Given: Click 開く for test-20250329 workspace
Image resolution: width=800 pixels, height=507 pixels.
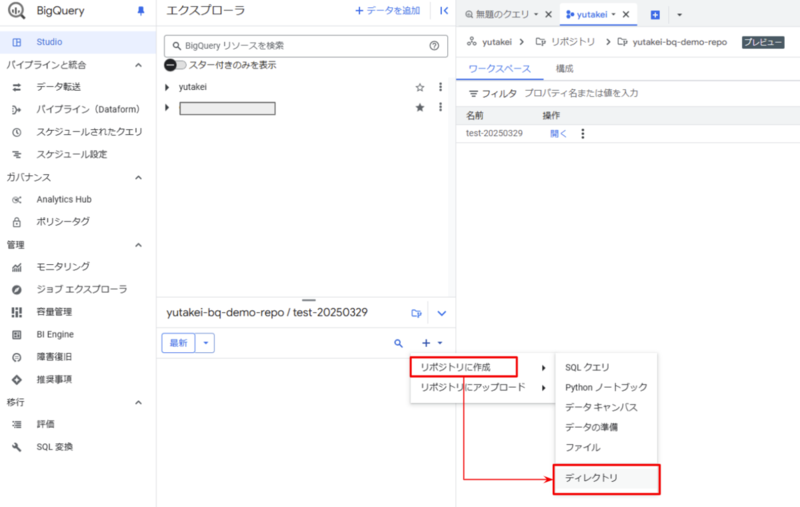Looking at the screenshot, I should [x=558, y=134].
